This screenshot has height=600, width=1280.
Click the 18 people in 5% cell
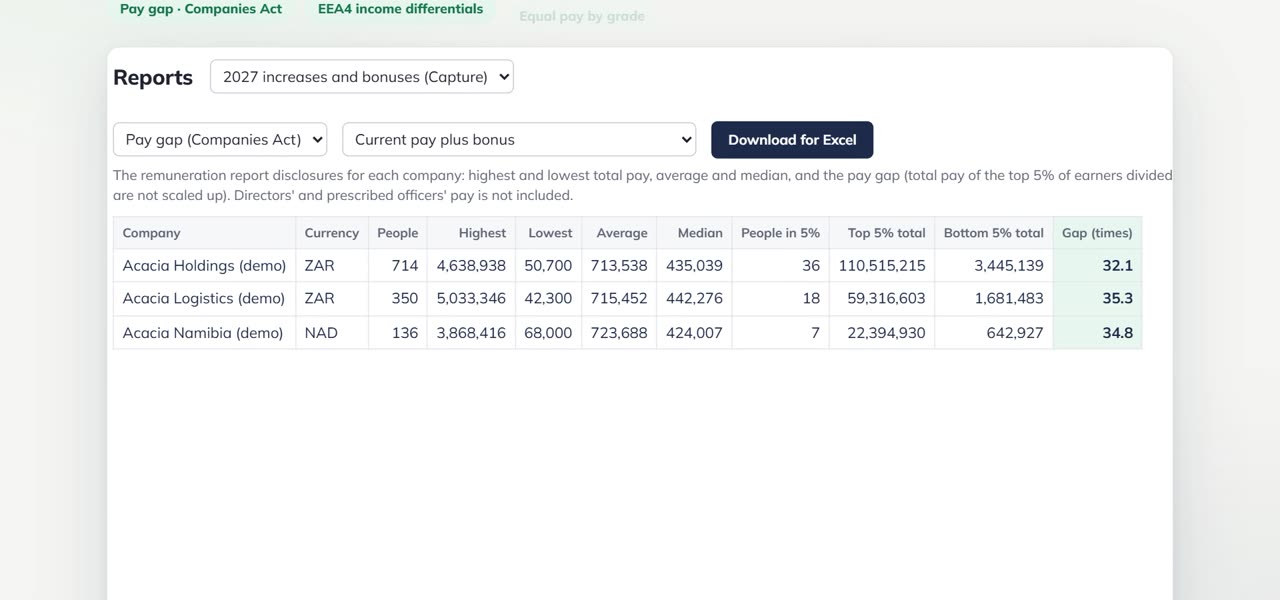click(781, 299)
